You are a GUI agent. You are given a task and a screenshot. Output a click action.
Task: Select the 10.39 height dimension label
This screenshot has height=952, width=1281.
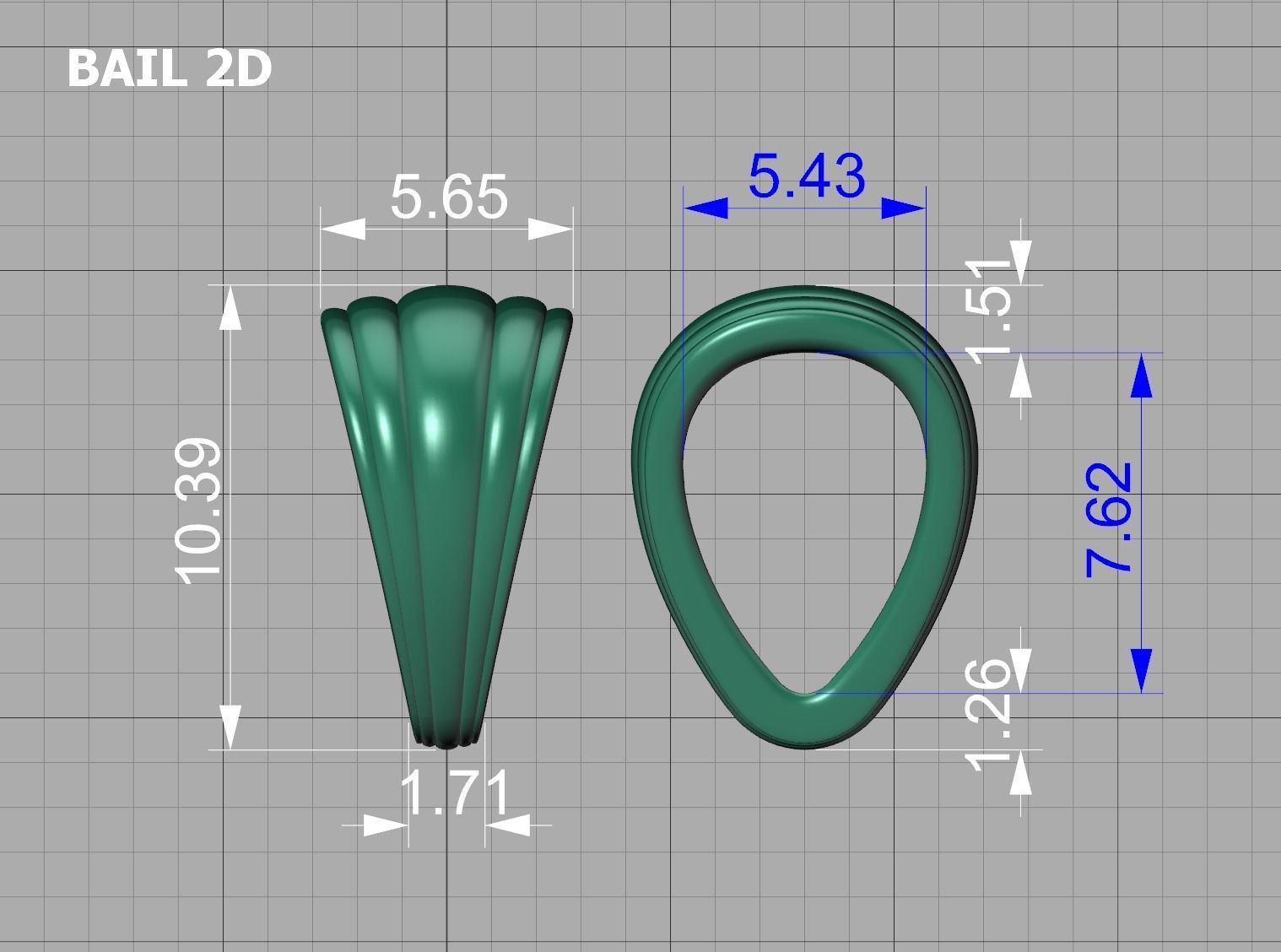pos(198,511)
